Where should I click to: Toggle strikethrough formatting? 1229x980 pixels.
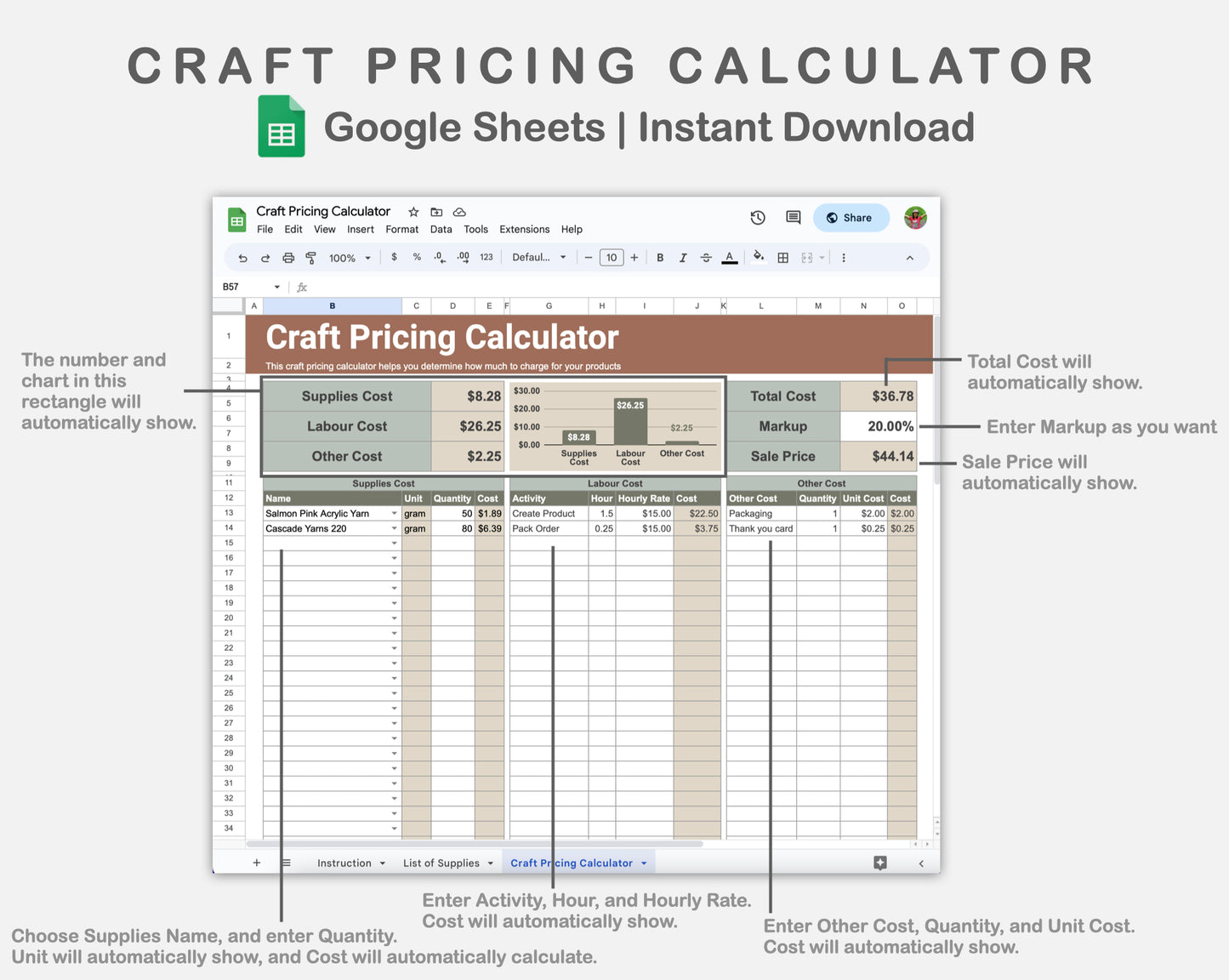click(706, 257)
